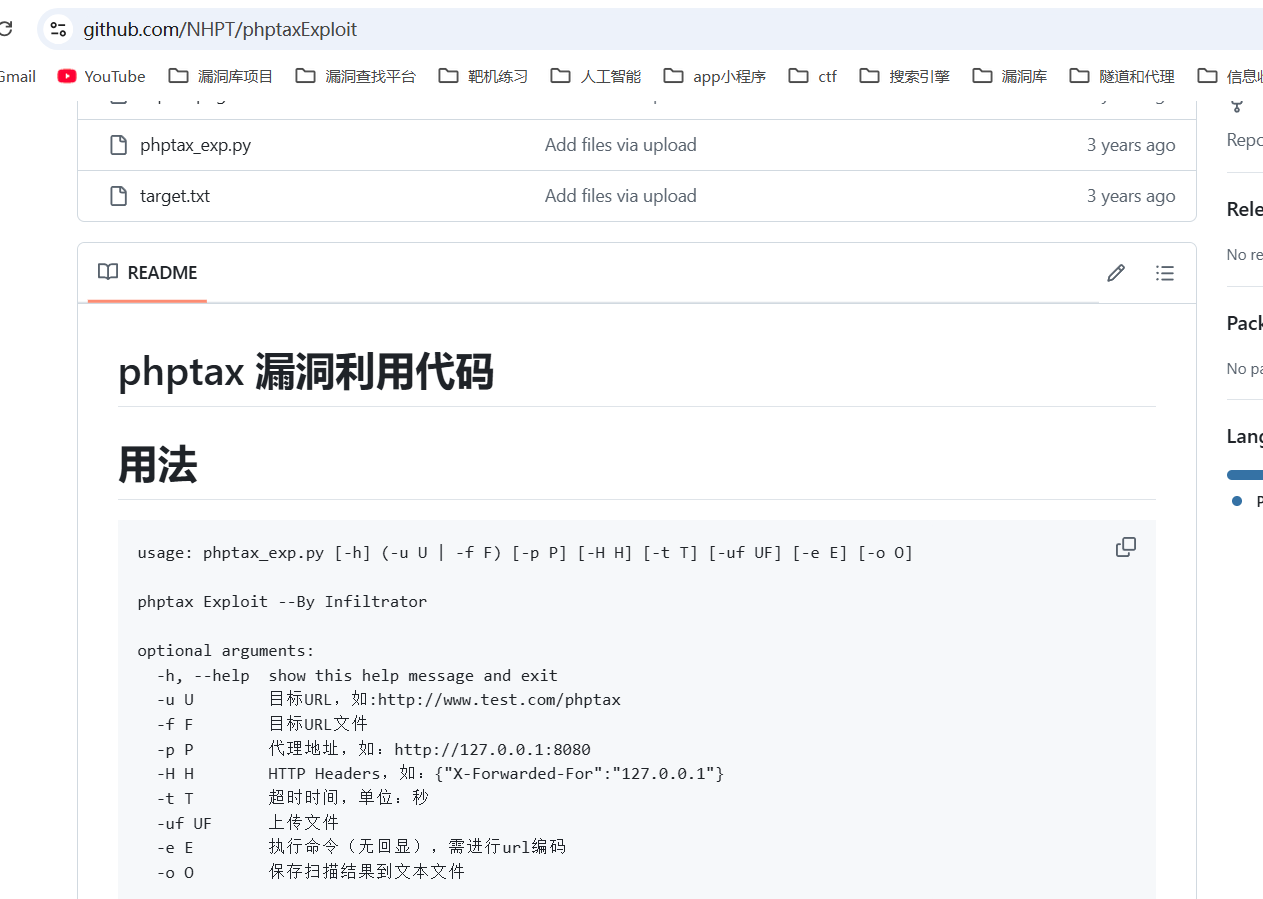Click the README book icon
Viewport: 1263px width, 899px height.
tap(108, 272)
